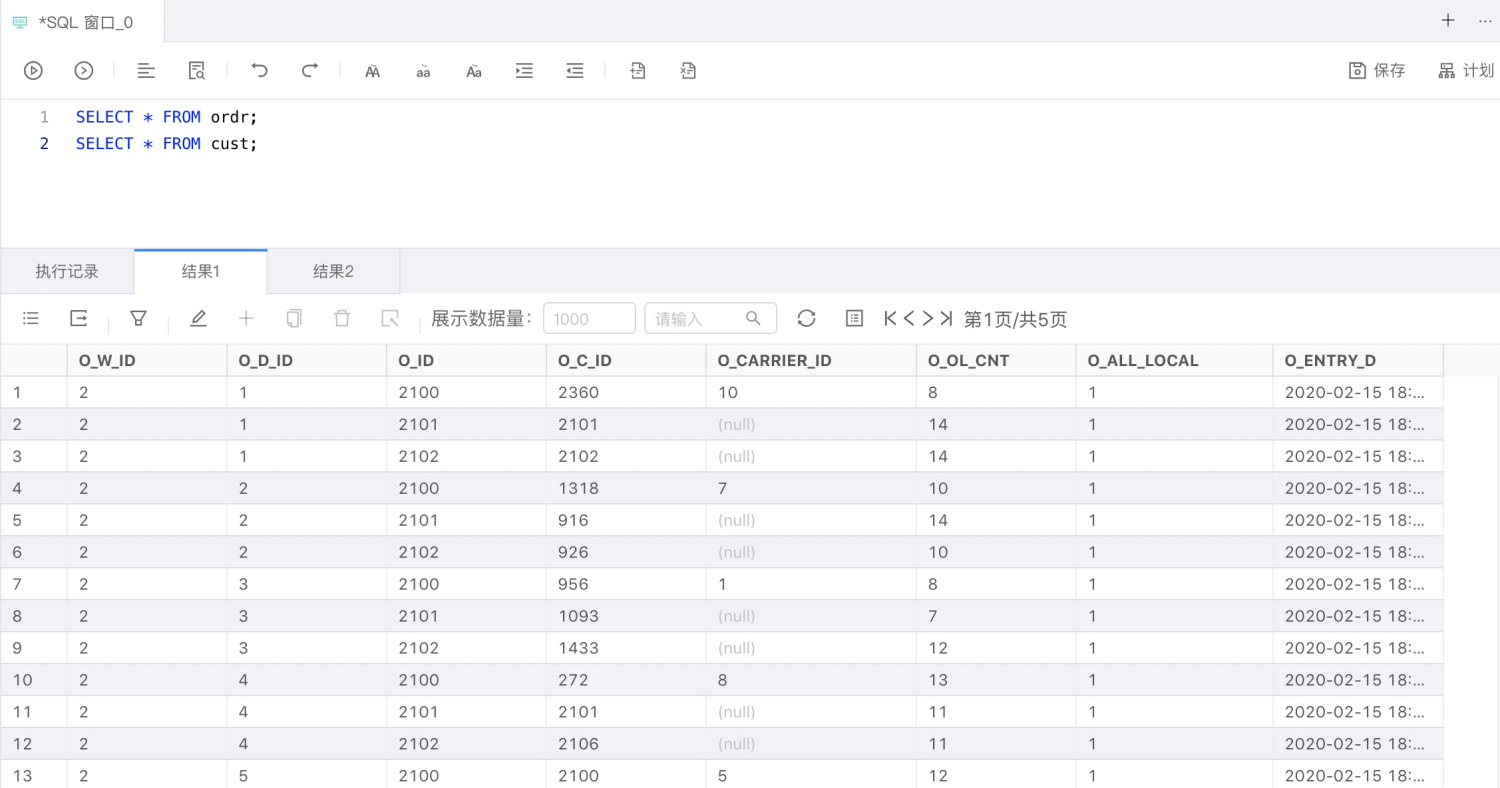The image size is (1500, 788).
Task: Click the O_C_ID column header
Action: [x=626, y=360]
